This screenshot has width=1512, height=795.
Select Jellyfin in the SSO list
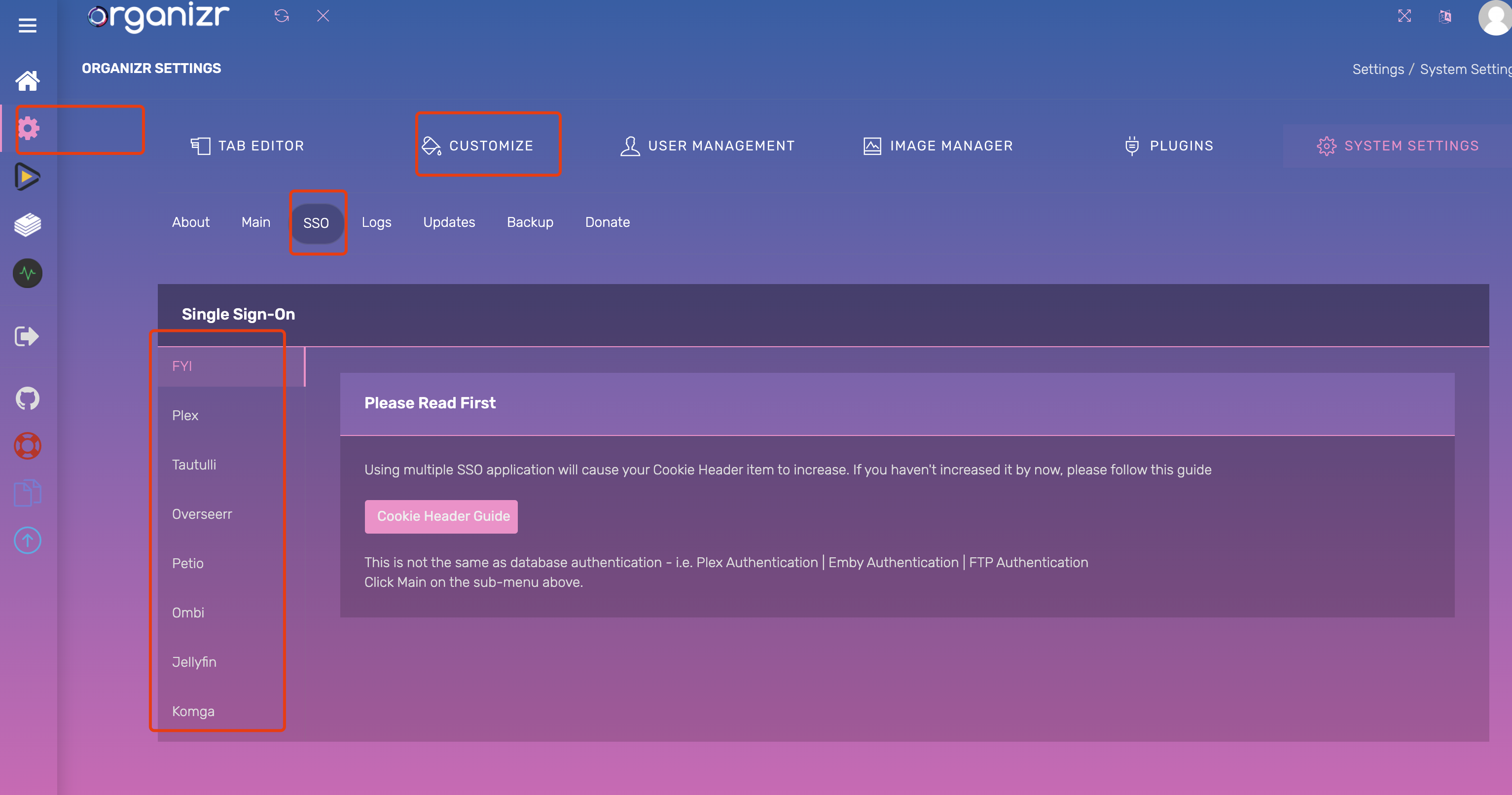coord(194,662)
